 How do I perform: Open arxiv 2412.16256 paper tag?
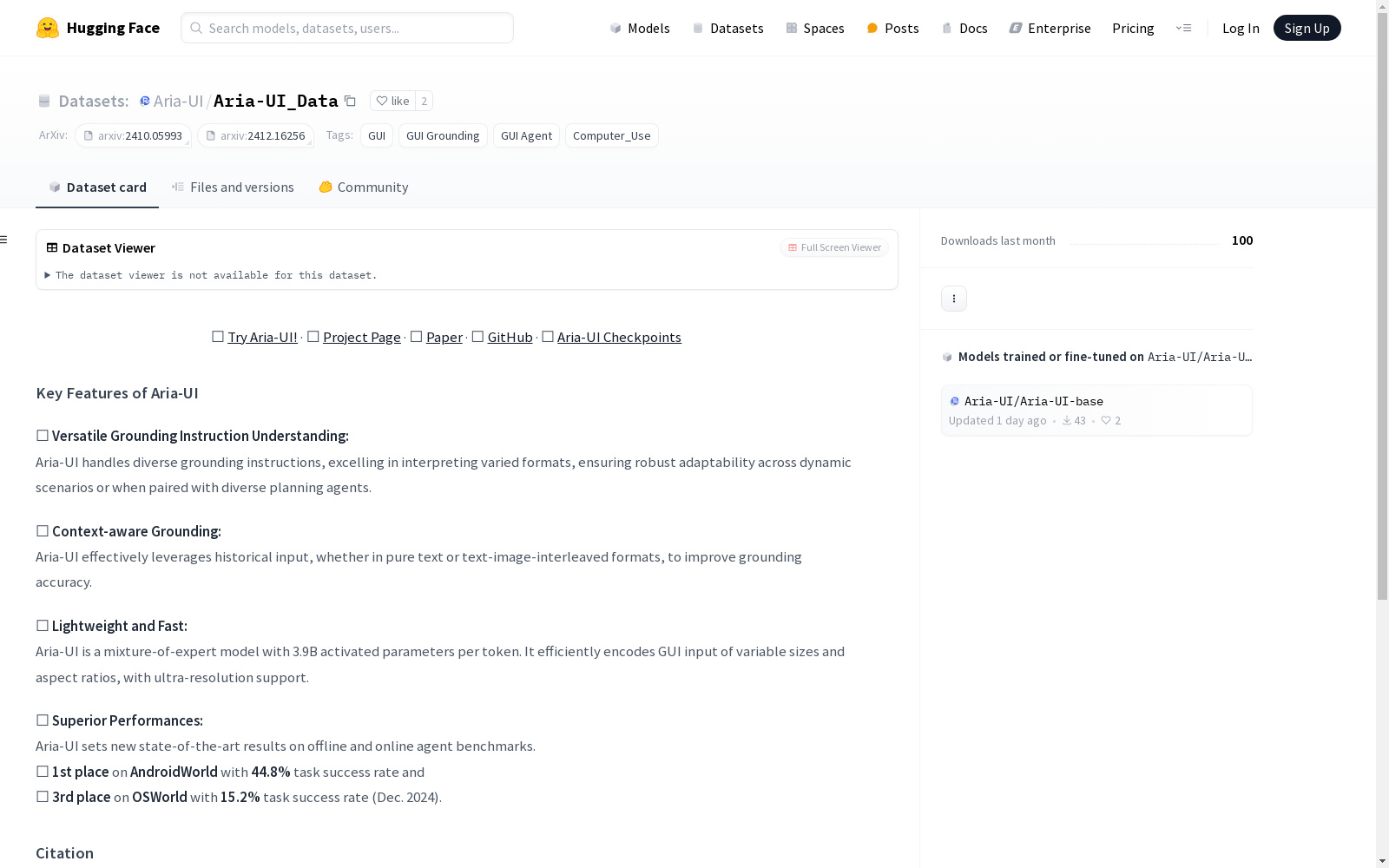[x=255, y=135]
